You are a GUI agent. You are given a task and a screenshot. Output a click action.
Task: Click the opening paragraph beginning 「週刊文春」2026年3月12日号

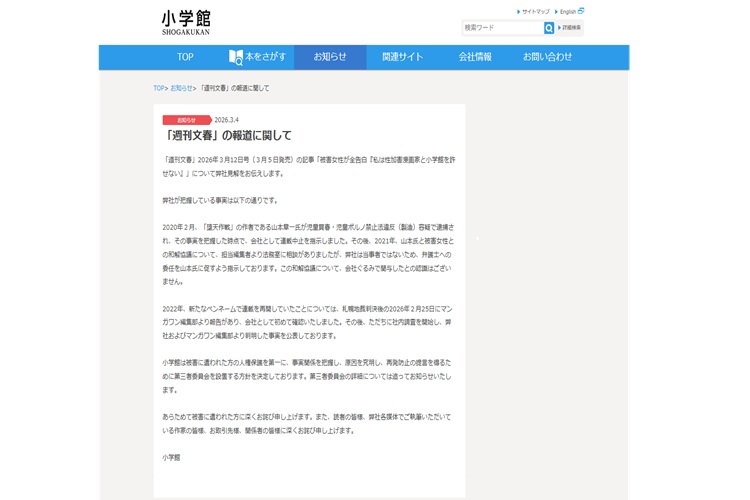[309, 167]
